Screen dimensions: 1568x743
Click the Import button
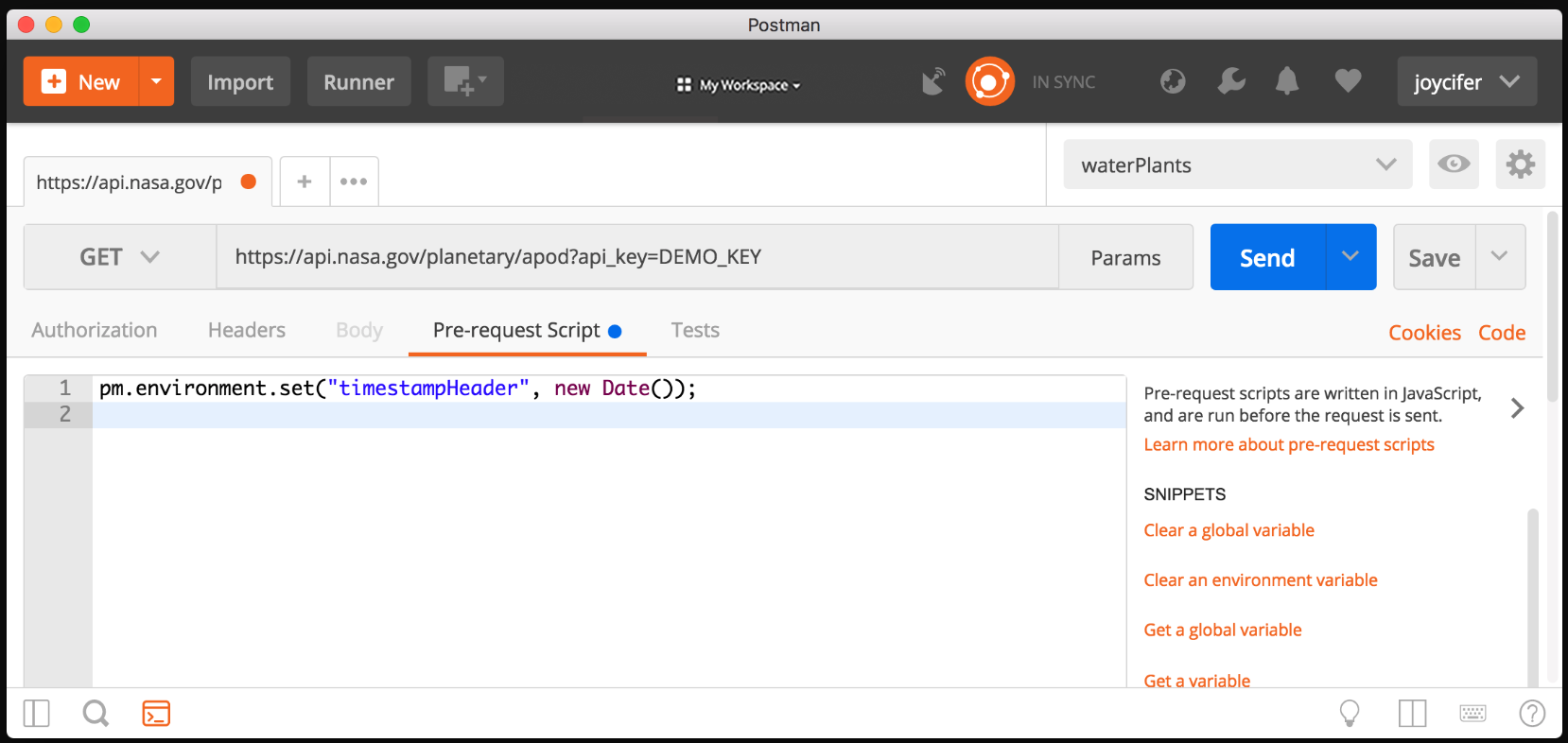tap(240, 82)
